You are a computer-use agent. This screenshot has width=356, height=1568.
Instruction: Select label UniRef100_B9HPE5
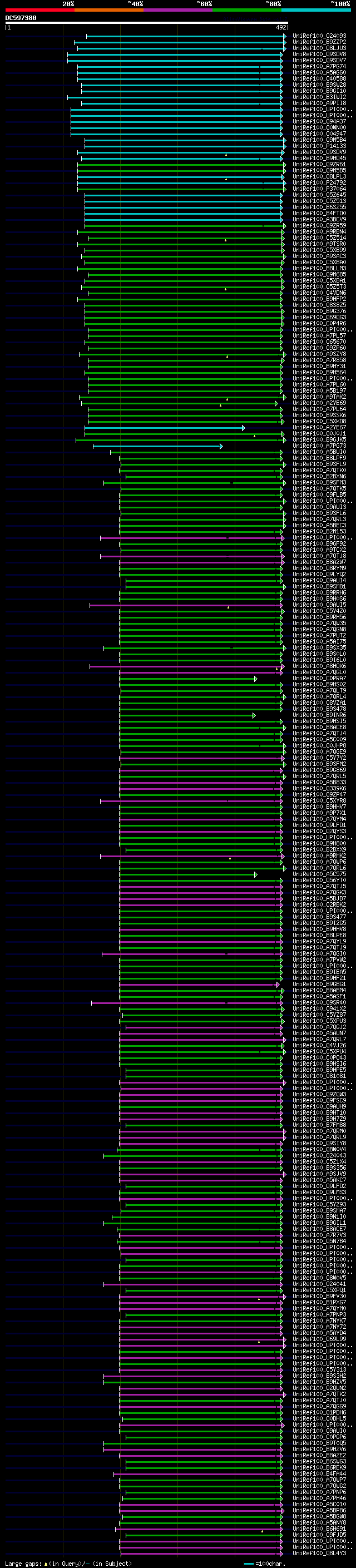(319, 1070)
